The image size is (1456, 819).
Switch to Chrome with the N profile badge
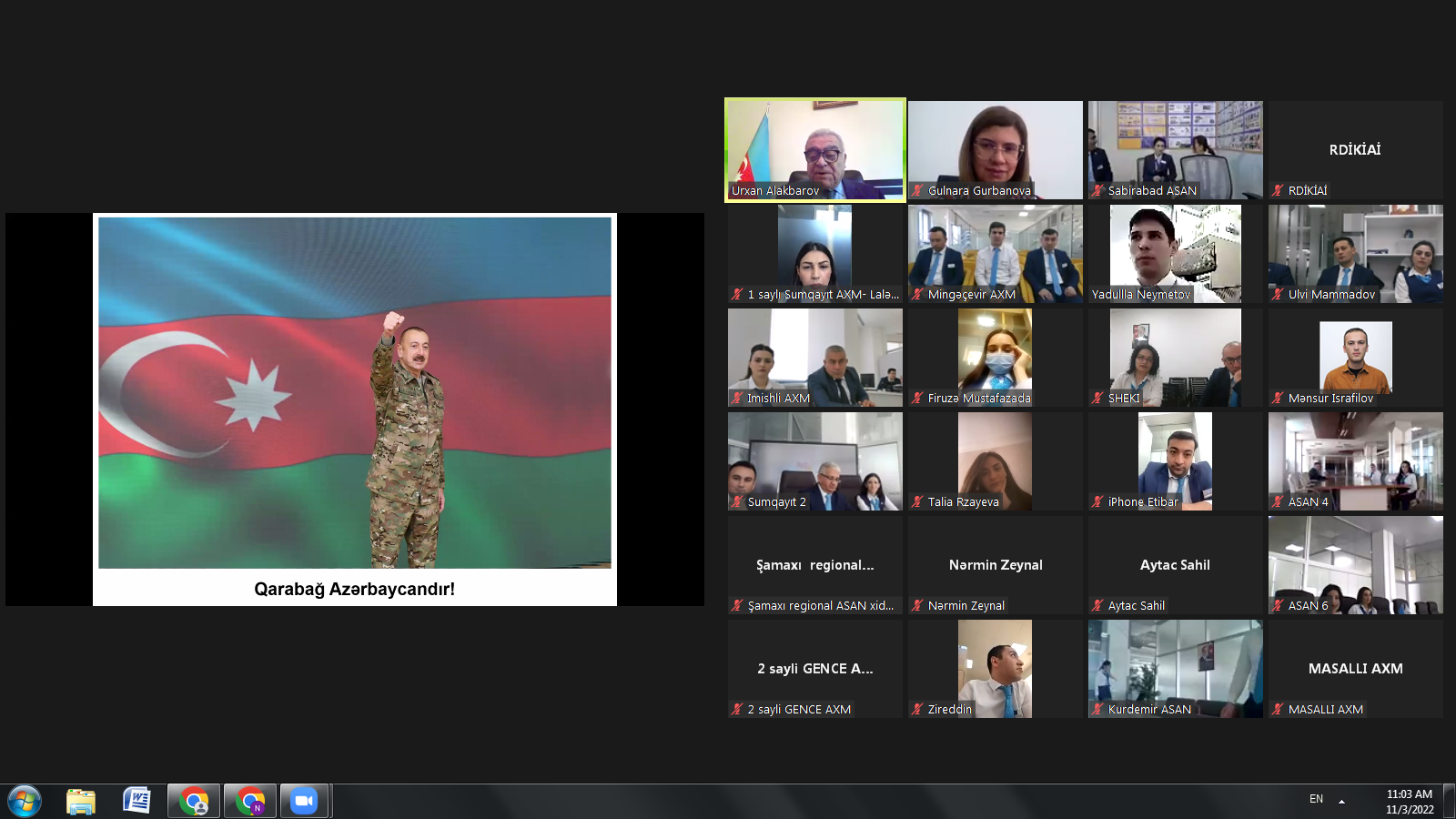(x=250, y=802)
